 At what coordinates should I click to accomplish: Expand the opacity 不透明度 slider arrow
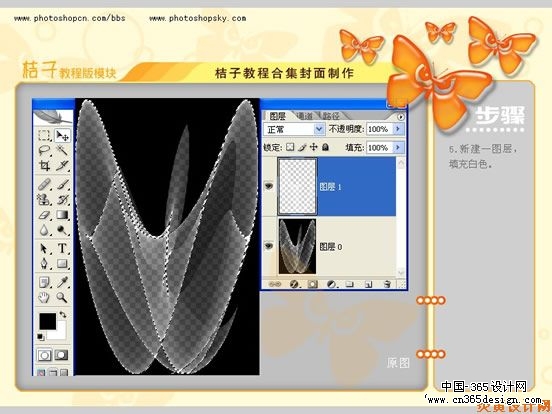[x=398, y=129]
